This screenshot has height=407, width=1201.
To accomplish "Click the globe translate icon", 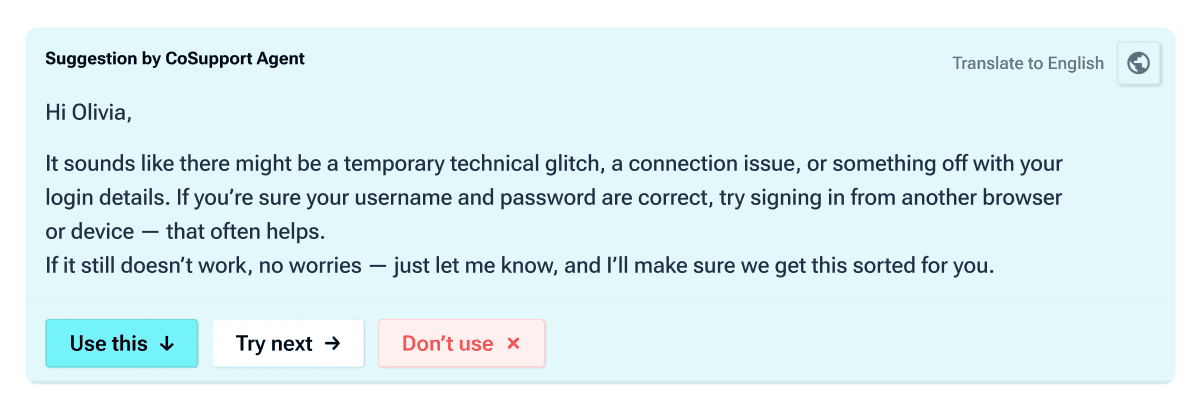I will (x=1138, y=64).
